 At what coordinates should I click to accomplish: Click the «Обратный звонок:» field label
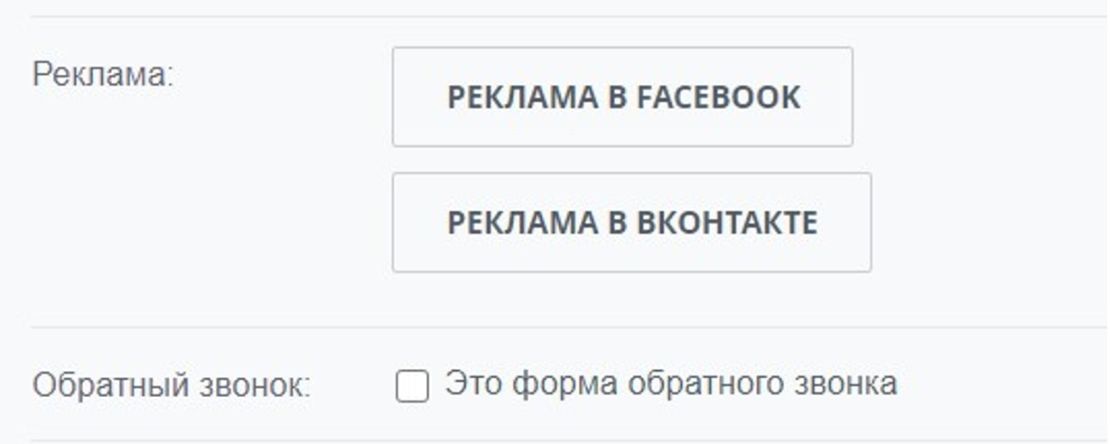point(171,386)
